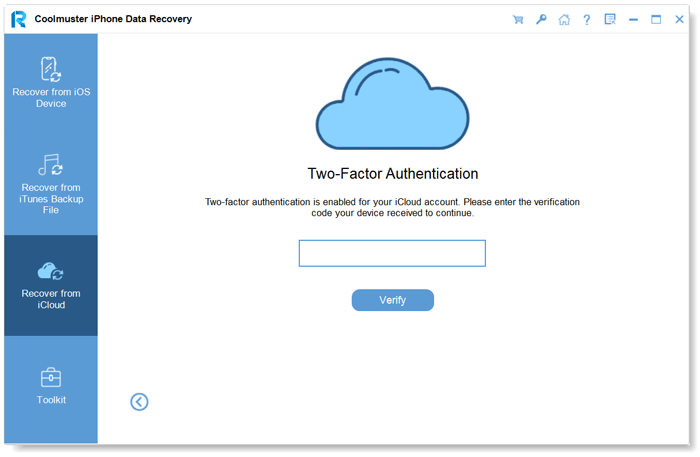Click the Coolmuster iPhone Data Recovery title
Image resolution: width=700 pixels, height=457 pixels.
[x=113, y=19]
